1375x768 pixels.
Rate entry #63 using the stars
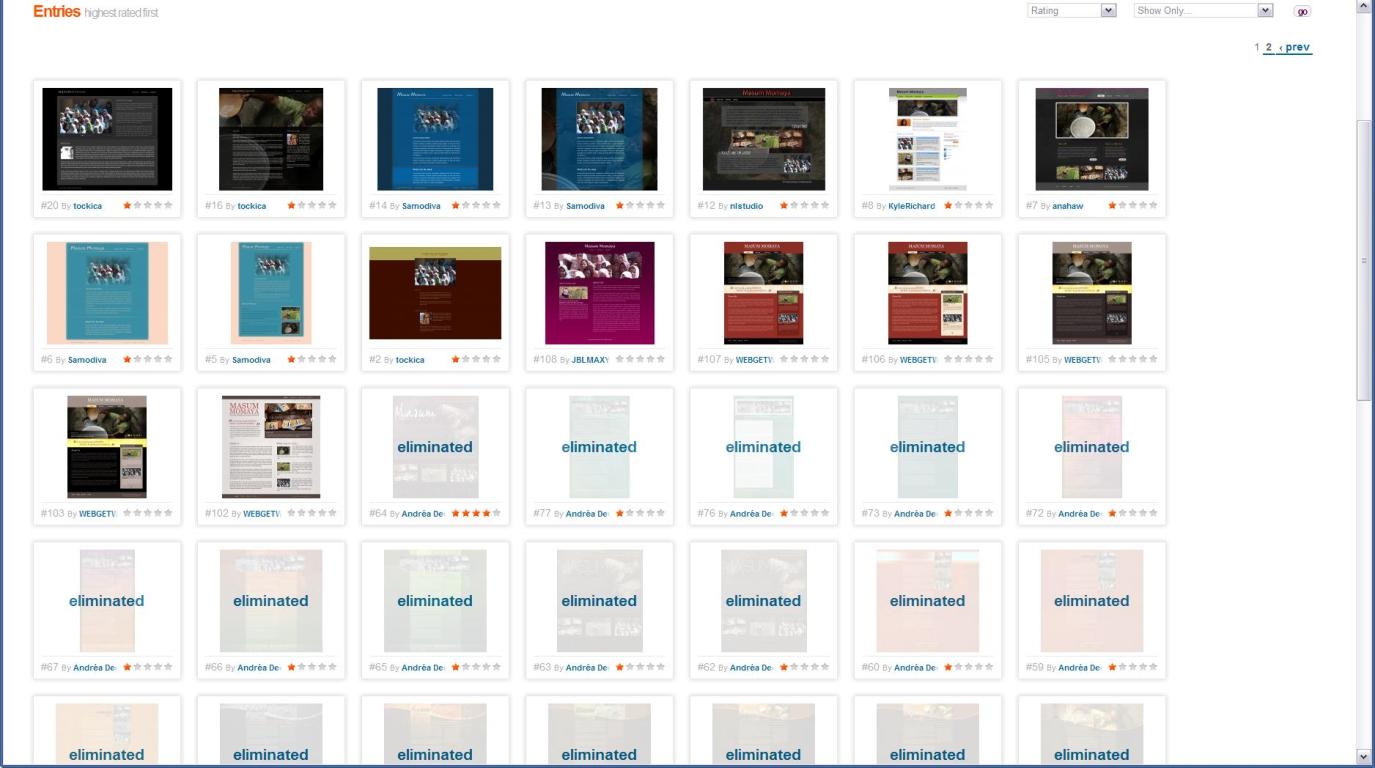point(640,667)
